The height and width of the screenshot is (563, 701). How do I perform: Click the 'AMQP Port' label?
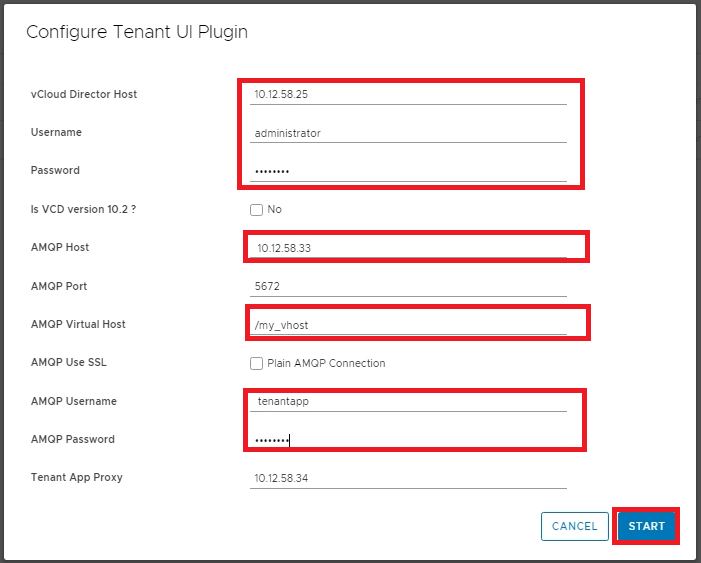pos(59,286)
